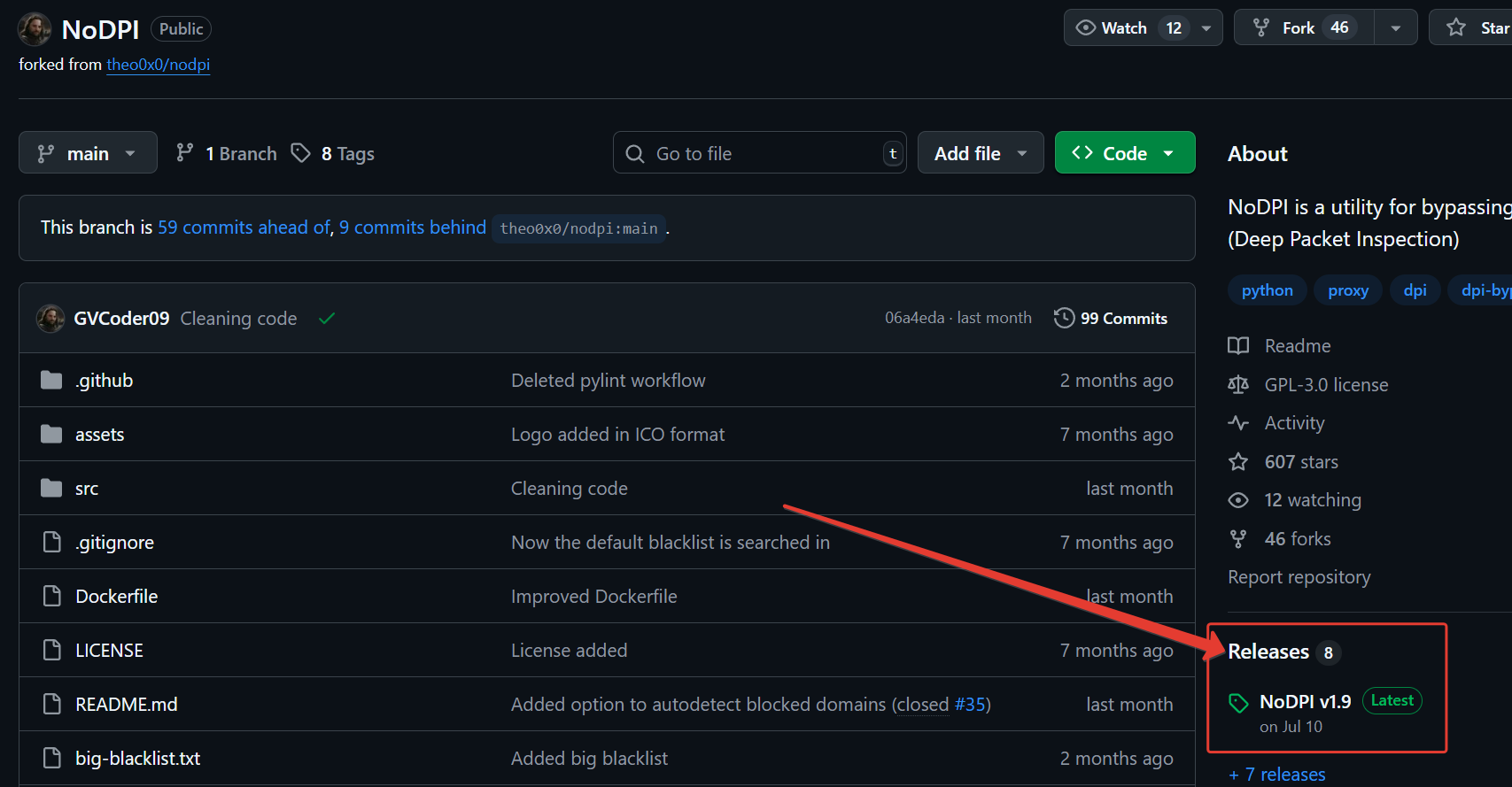Click the assets folder icon
This screenshot has height=787, width=1512.
51,435
